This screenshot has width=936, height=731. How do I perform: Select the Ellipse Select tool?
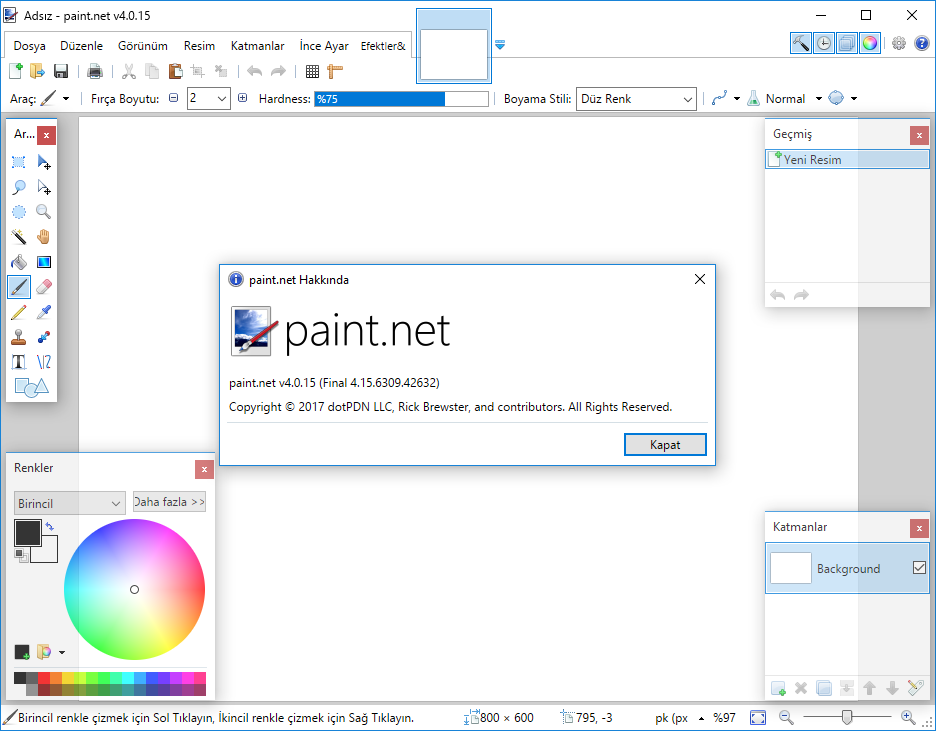19,212
